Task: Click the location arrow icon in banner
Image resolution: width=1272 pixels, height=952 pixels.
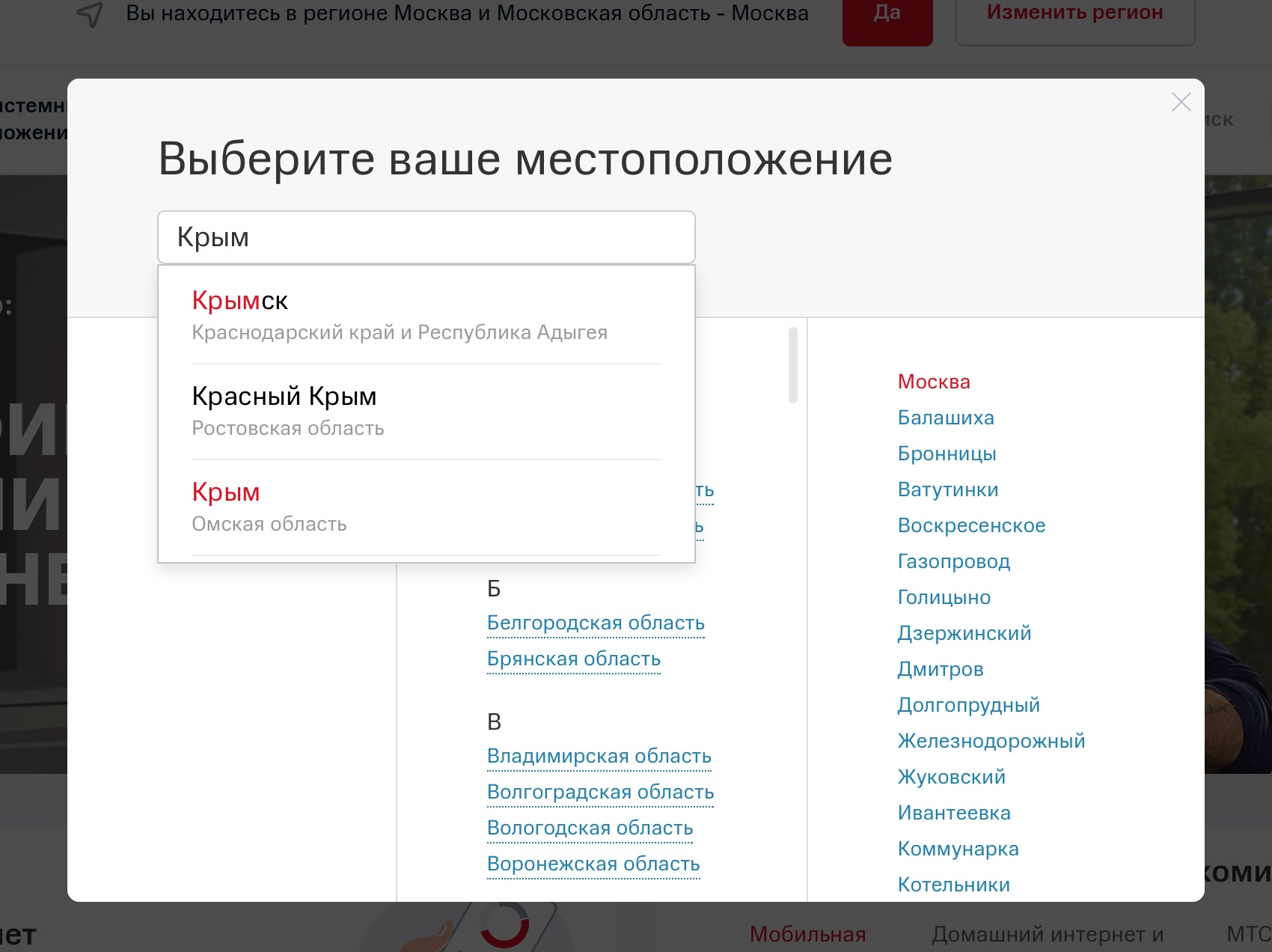Action: [91, 14]
